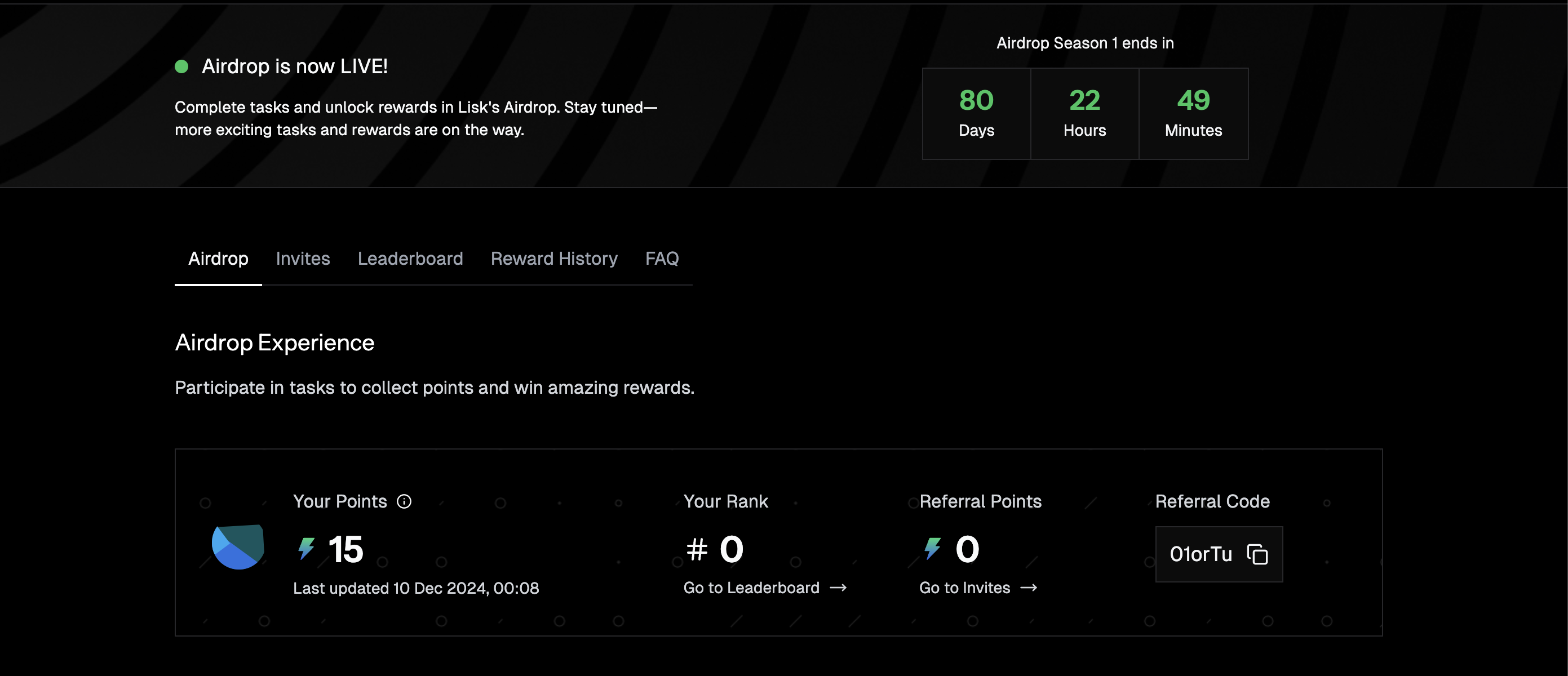Click the green live status dot
Image resolution: width=1568 pixels, height=676 pixels.
181,66
